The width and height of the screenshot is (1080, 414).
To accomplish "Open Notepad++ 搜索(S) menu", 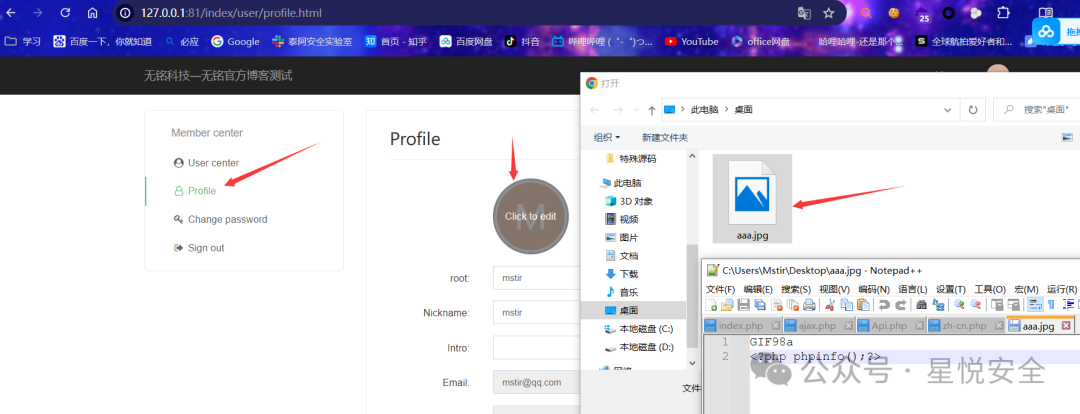I will [796, 289].
